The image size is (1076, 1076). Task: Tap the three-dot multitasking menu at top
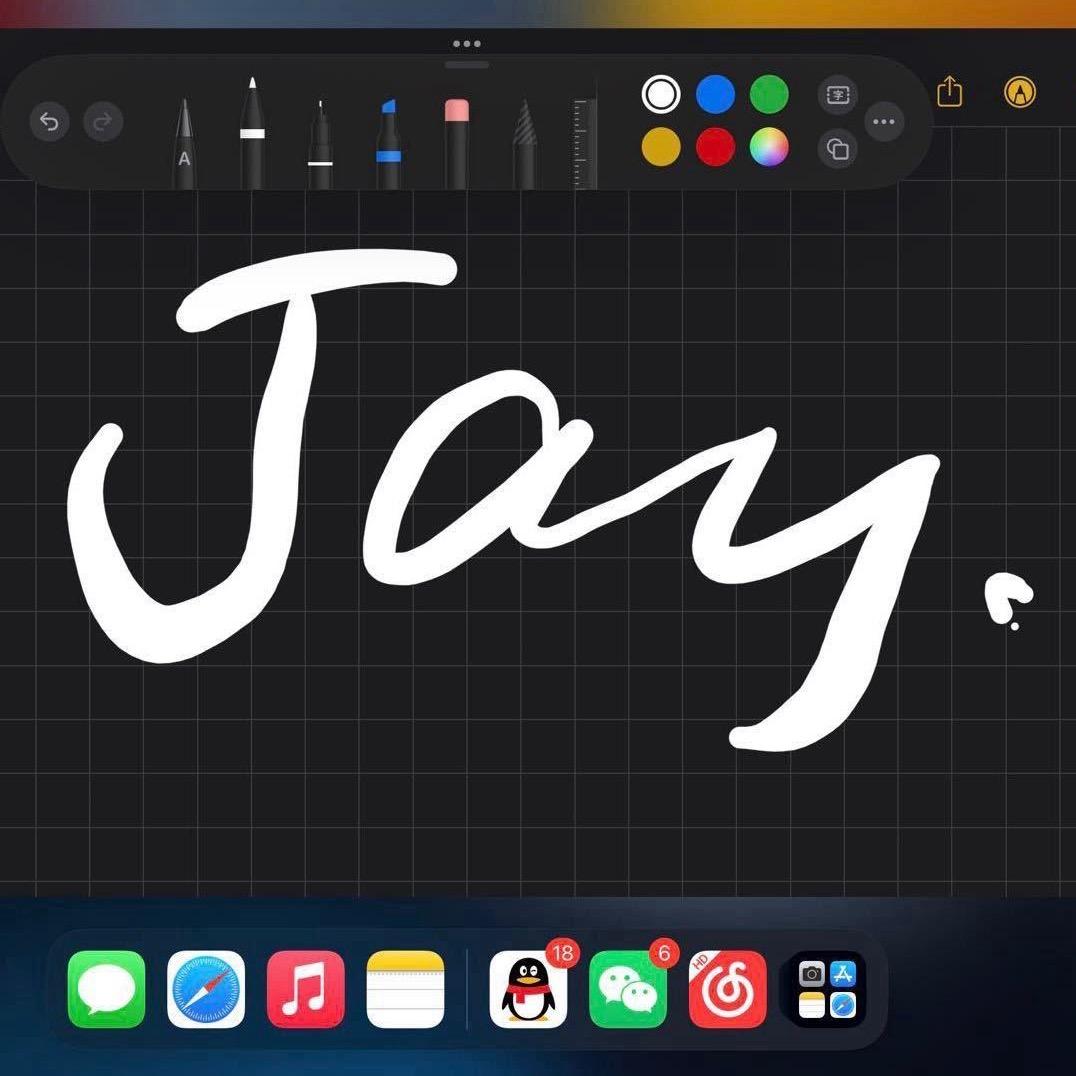pos(466,44)
